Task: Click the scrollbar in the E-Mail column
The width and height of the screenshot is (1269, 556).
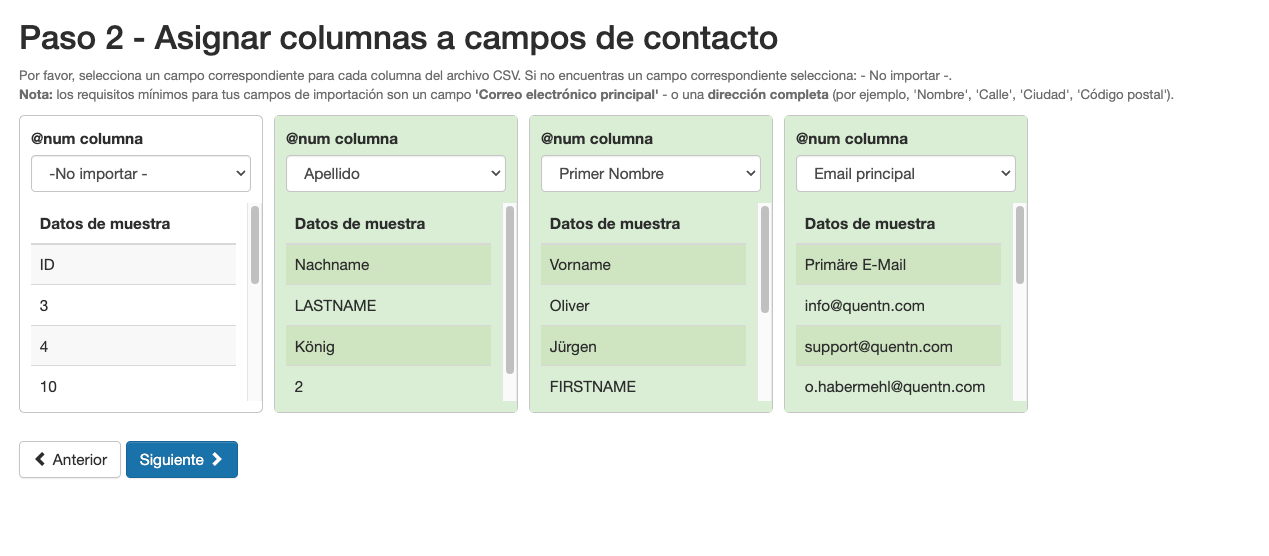Action: click(x=1020, y=245)
